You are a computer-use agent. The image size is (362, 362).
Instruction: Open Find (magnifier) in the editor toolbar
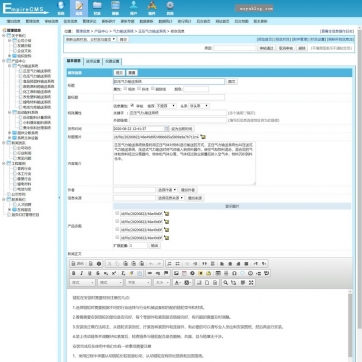226,283
